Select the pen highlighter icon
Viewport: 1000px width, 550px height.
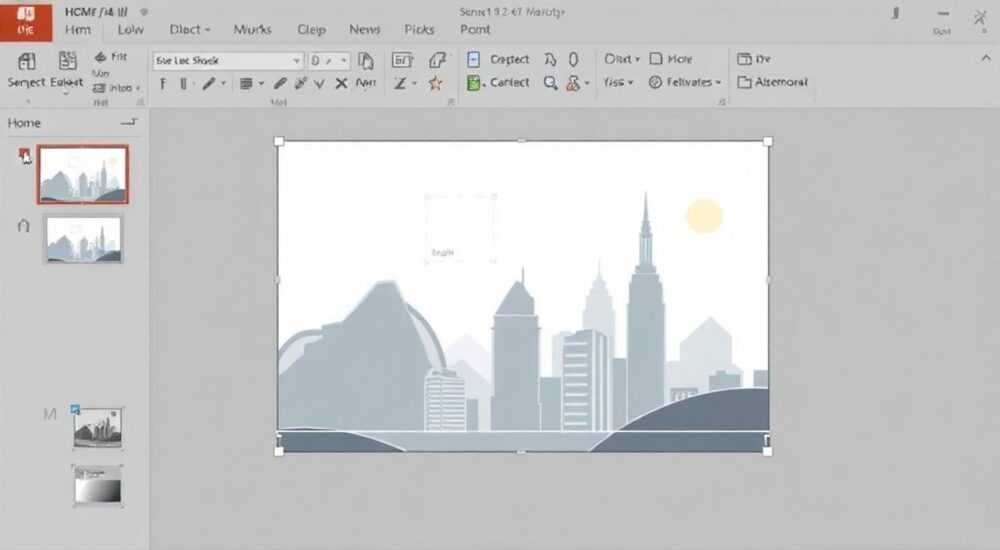[x=209, y=84]
